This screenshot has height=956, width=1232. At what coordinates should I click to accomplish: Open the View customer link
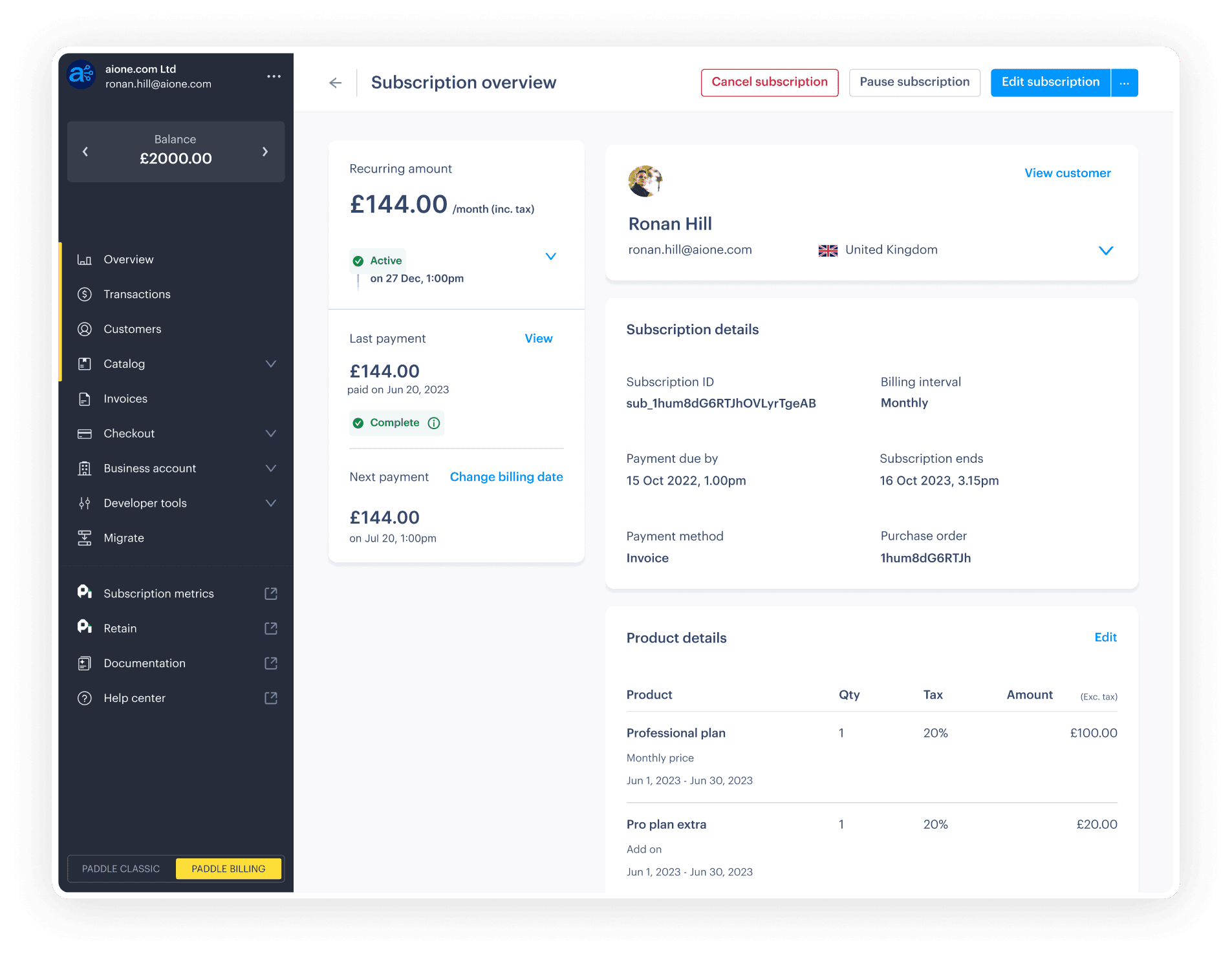pos(1068,173)
